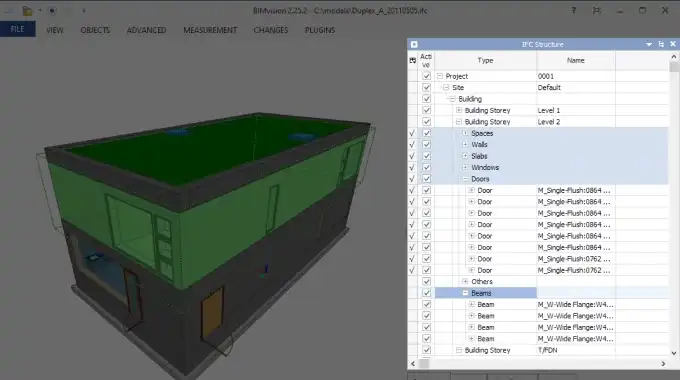Open the FILE menu

point(17,29)
